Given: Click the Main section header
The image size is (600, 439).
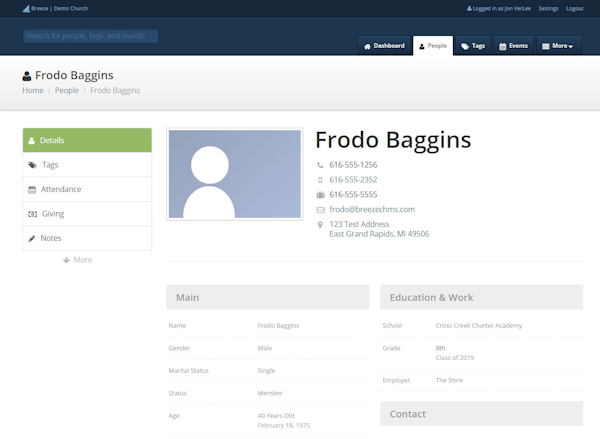Looking at the screenshot, I should pos(267,297).
